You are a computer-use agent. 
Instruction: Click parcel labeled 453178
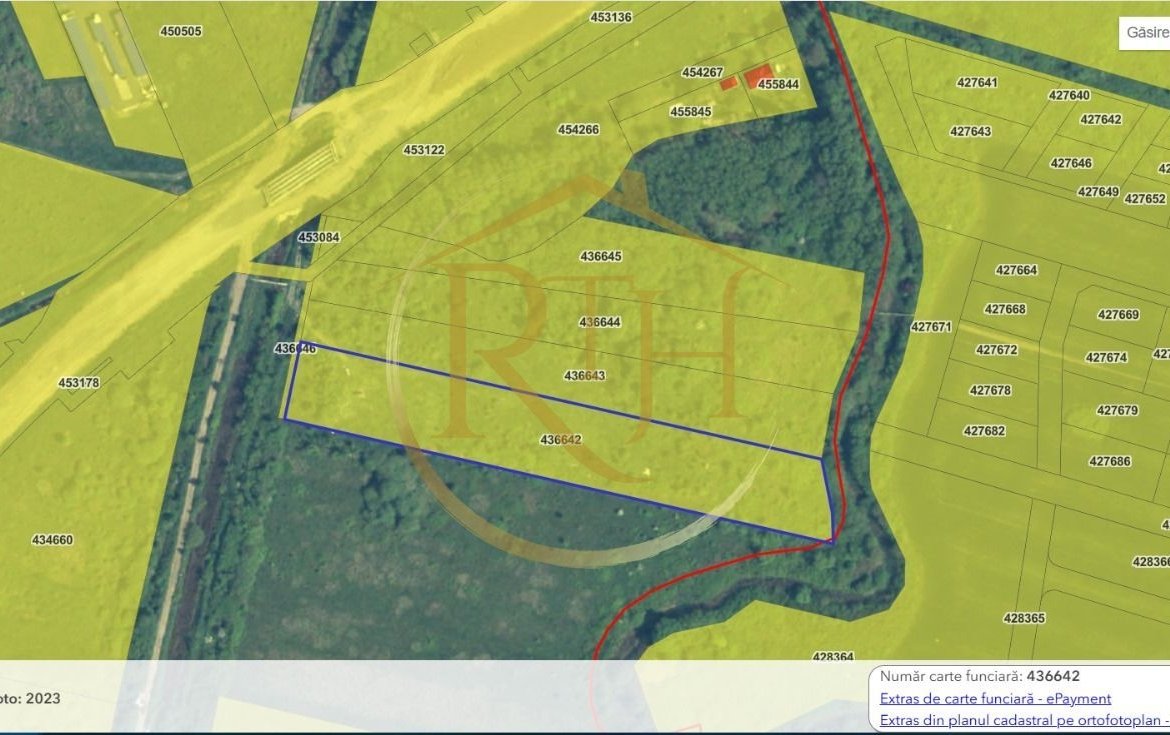coord(79,383)
